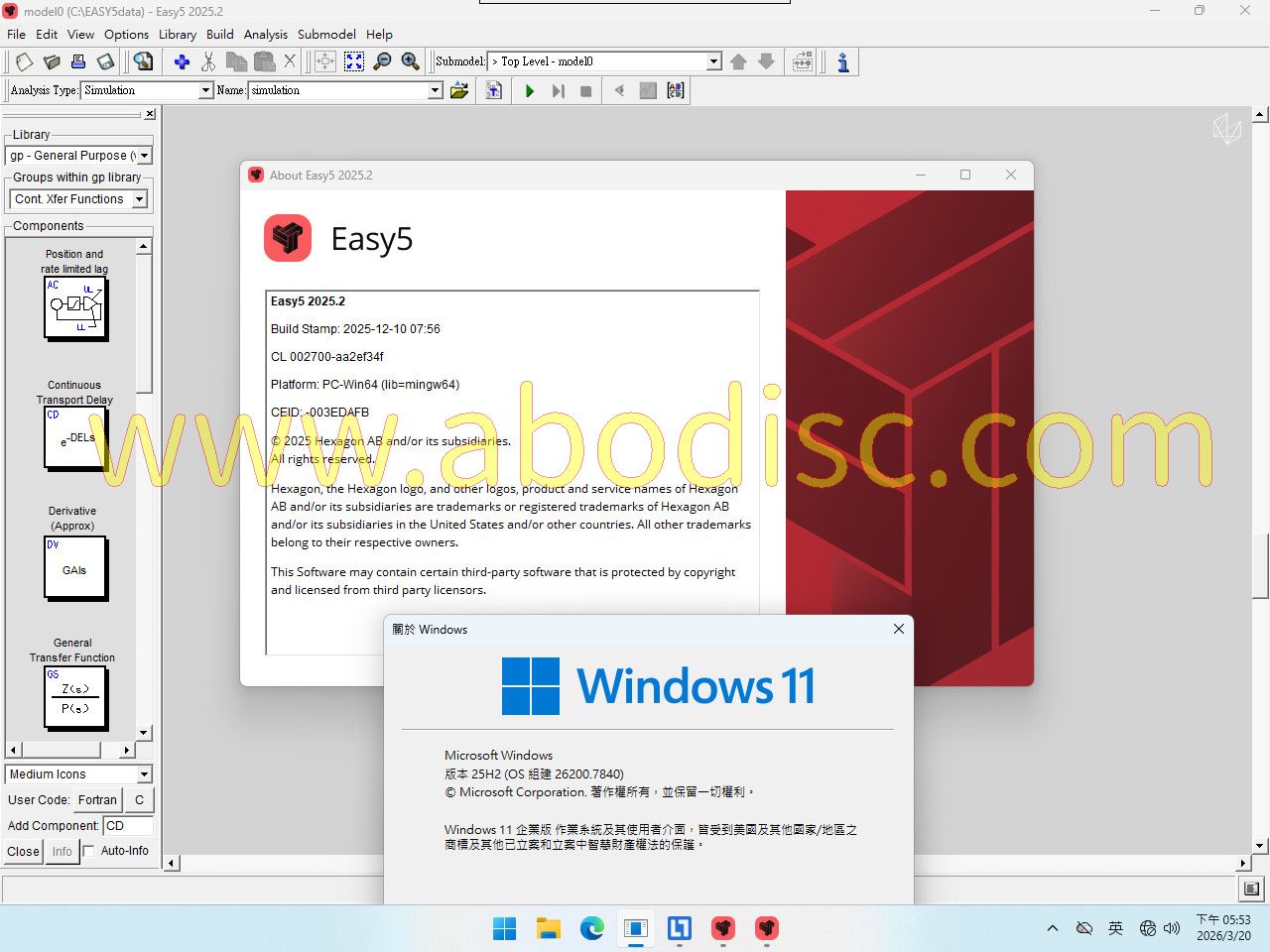Open the Medium Icons size dropdown

(x=144, y=774)
